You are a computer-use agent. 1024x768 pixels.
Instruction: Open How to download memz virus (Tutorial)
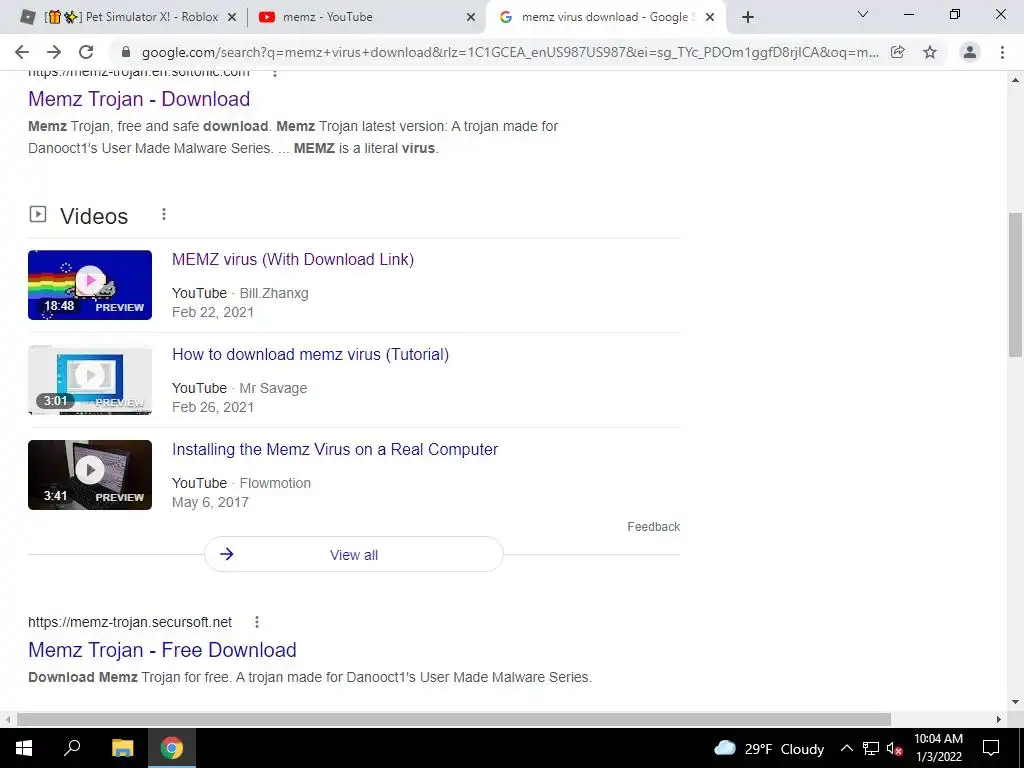point(310,355)
